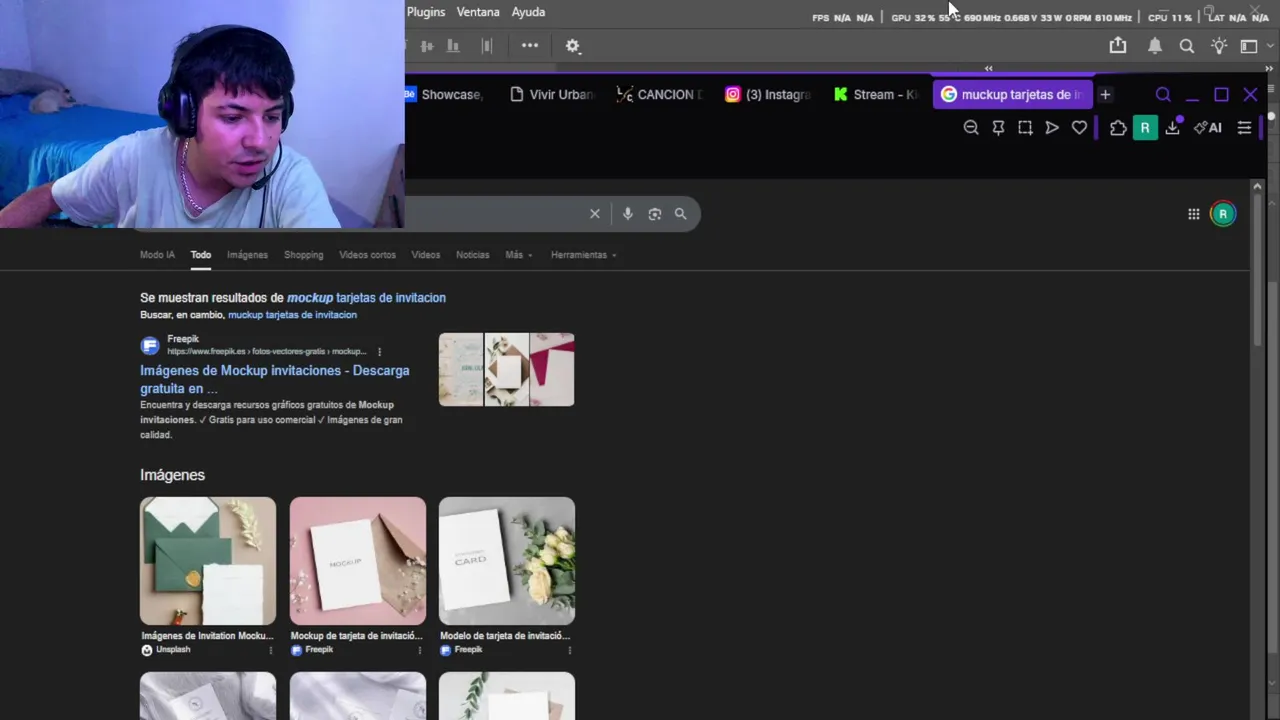Click the Google search input field

[495, 214]
